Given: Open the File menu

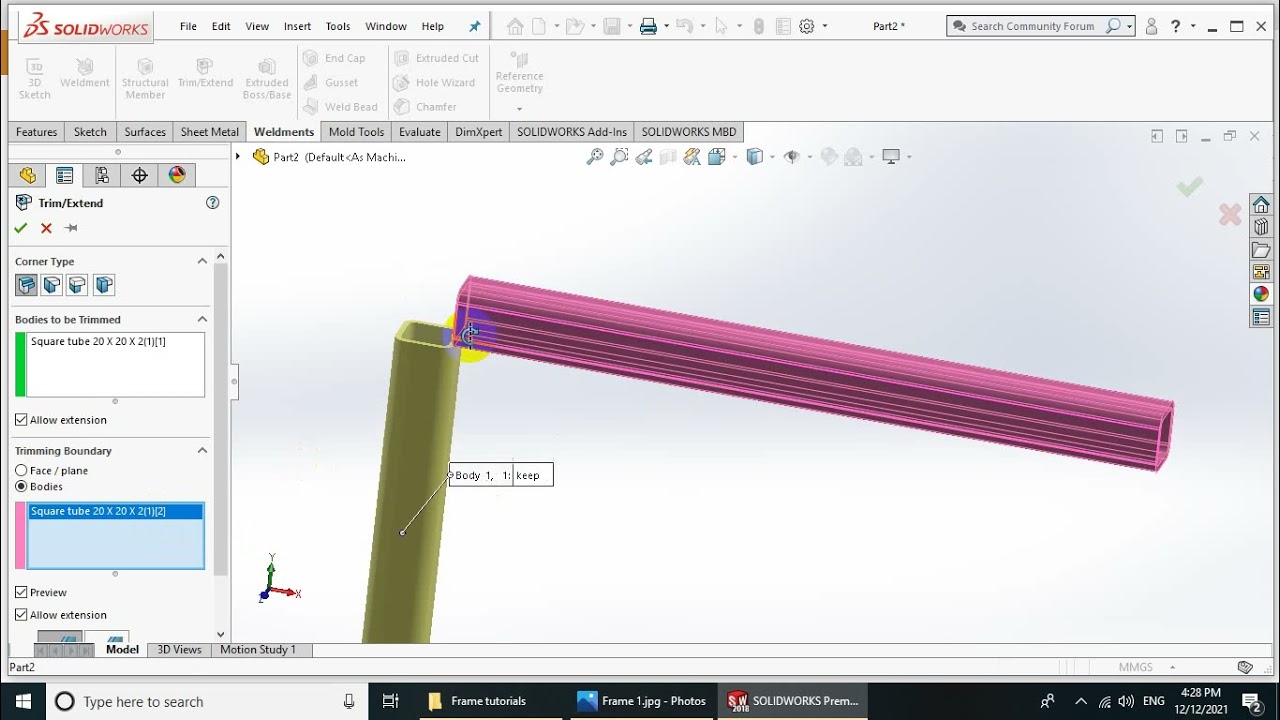Looking at the screenshot, I should coord(188,26).
